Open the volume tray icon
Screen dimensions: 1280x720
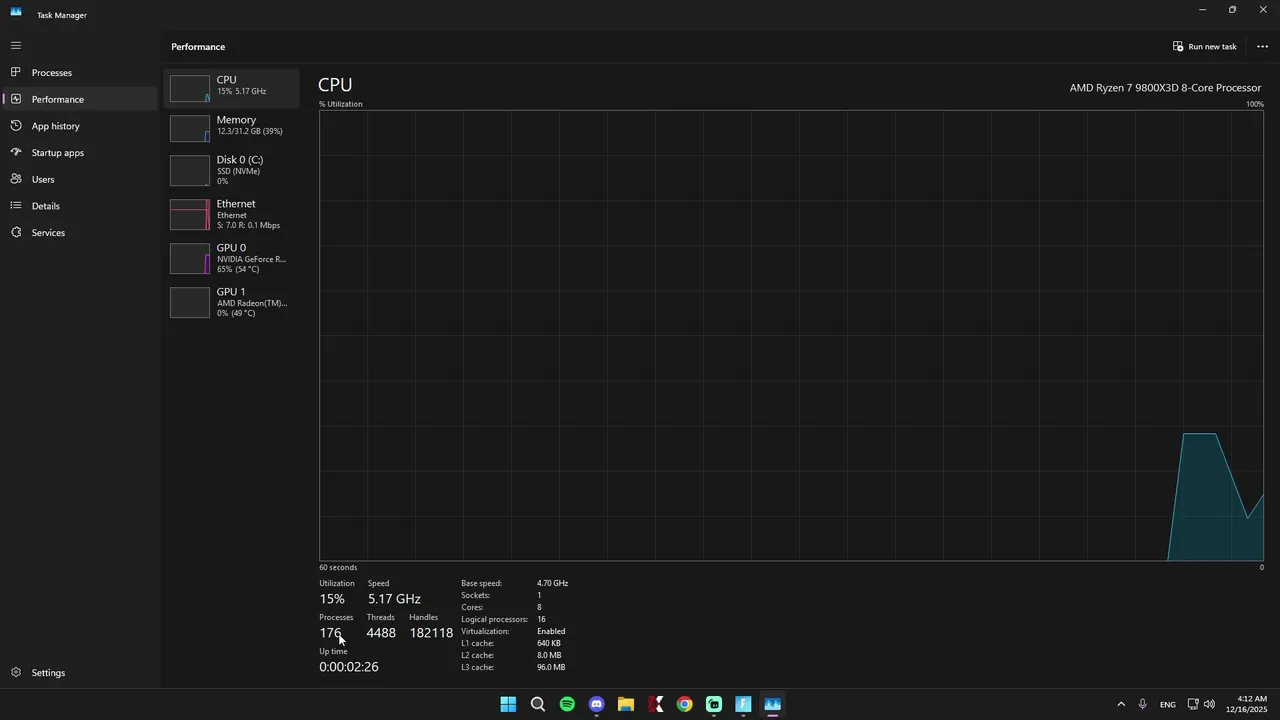(x=1210, y=704)
